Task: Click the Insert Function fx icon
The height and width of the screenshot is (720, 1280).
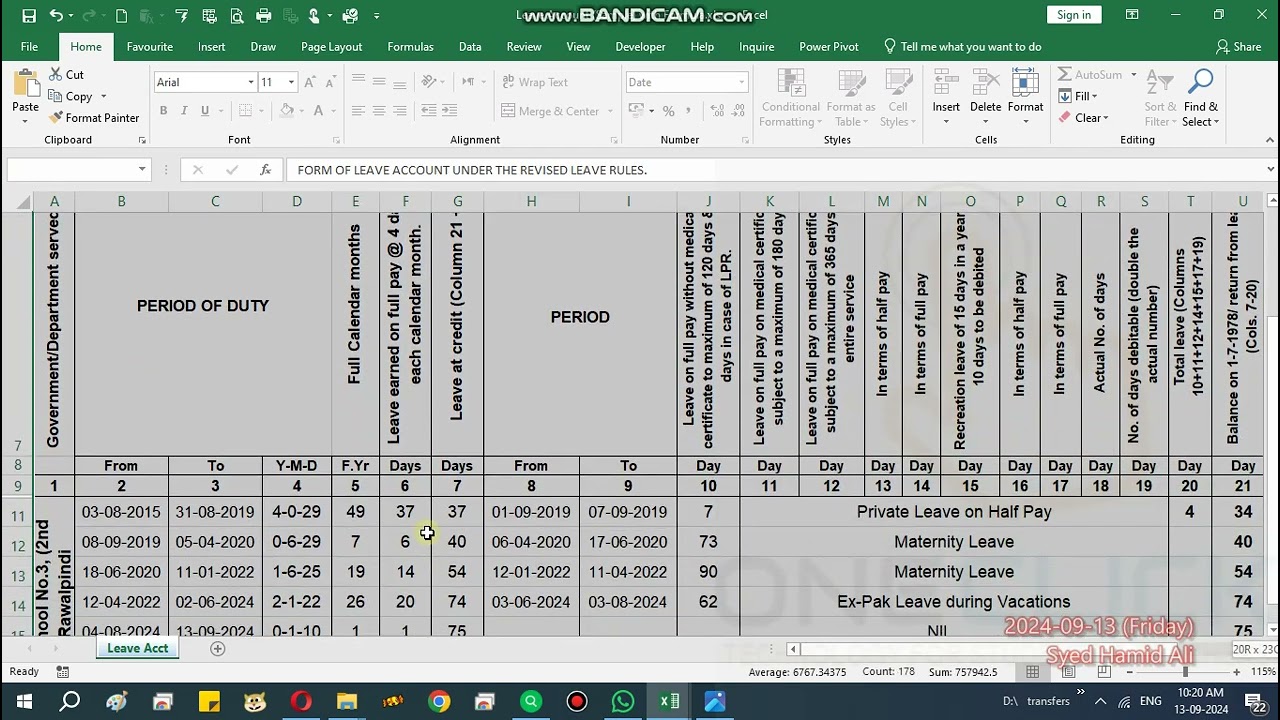Action: tap(265, 170)
